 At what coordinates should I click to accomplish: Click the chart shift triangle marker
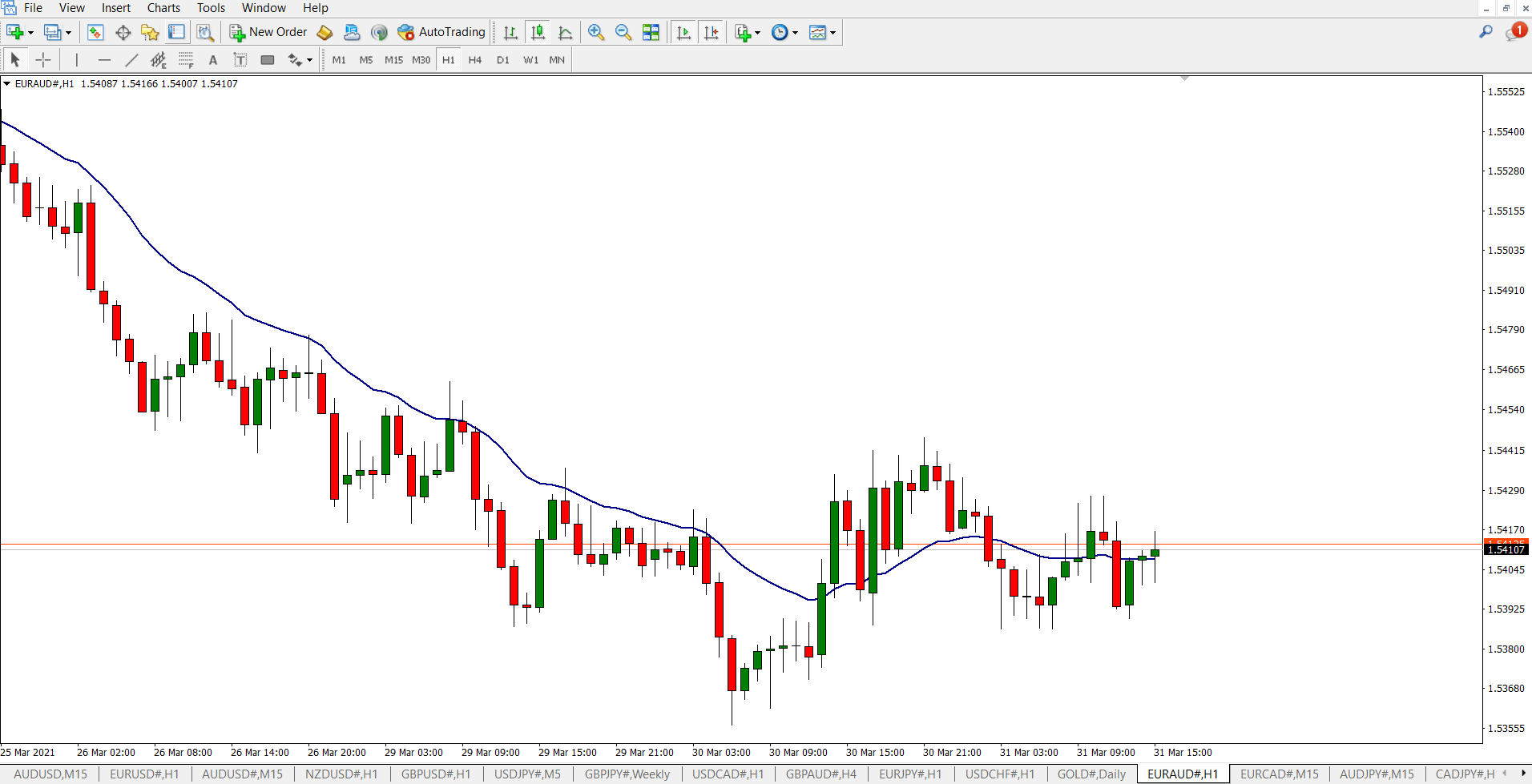coord(1184,78)
